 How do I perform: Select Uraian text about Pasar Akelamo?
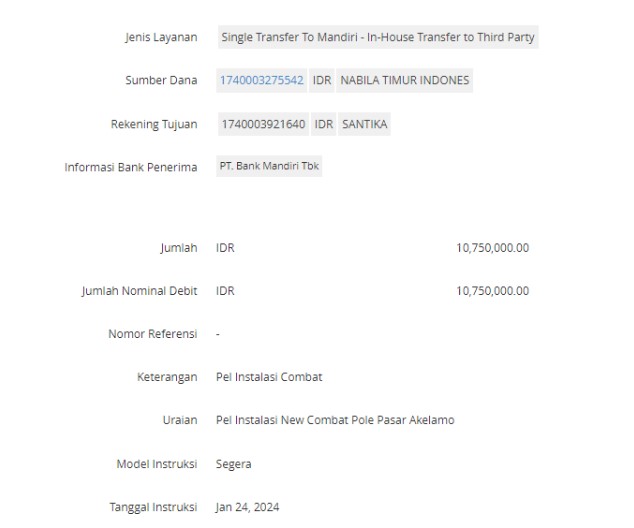(x=335, y=420)
